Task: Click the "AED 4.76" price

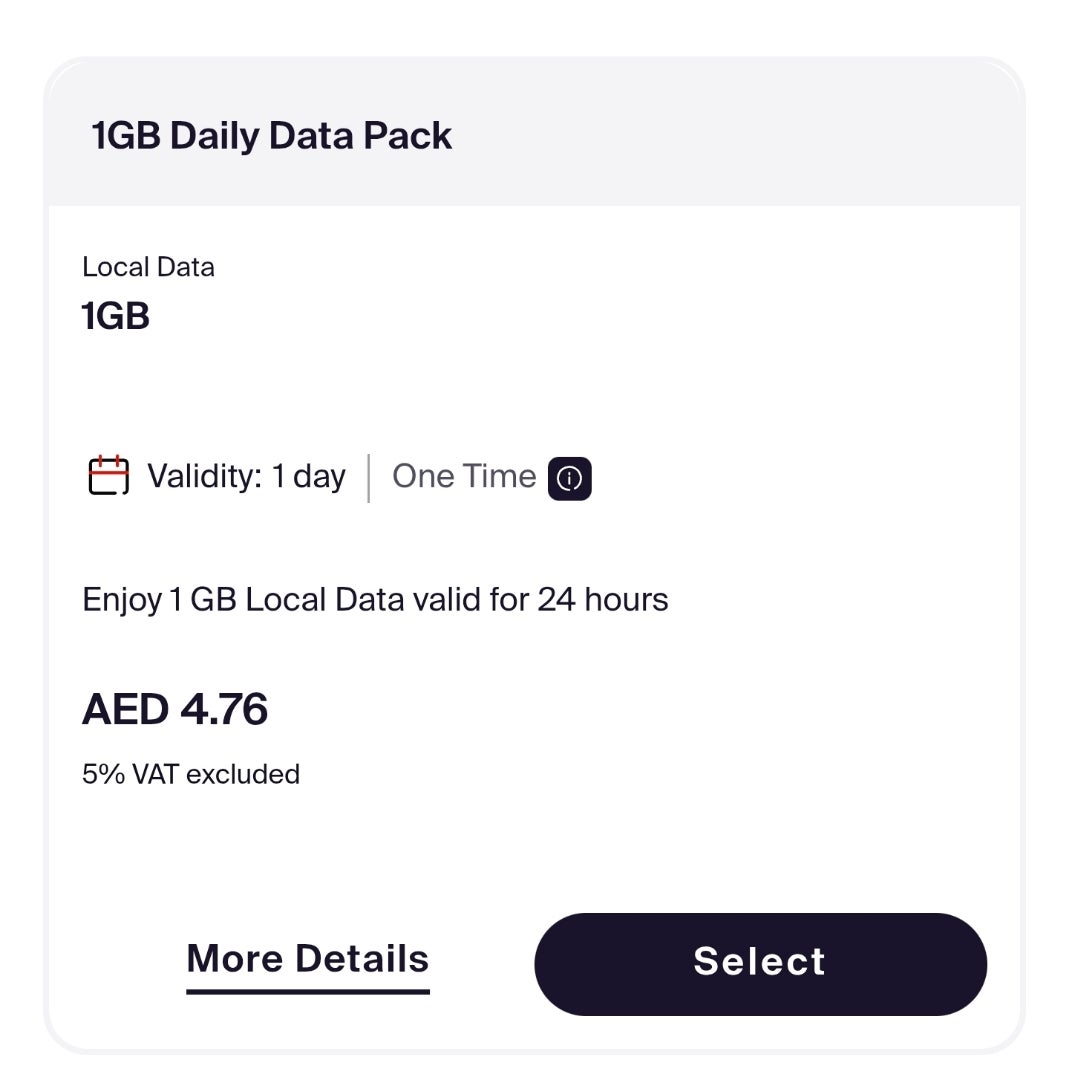Action: 174,709
